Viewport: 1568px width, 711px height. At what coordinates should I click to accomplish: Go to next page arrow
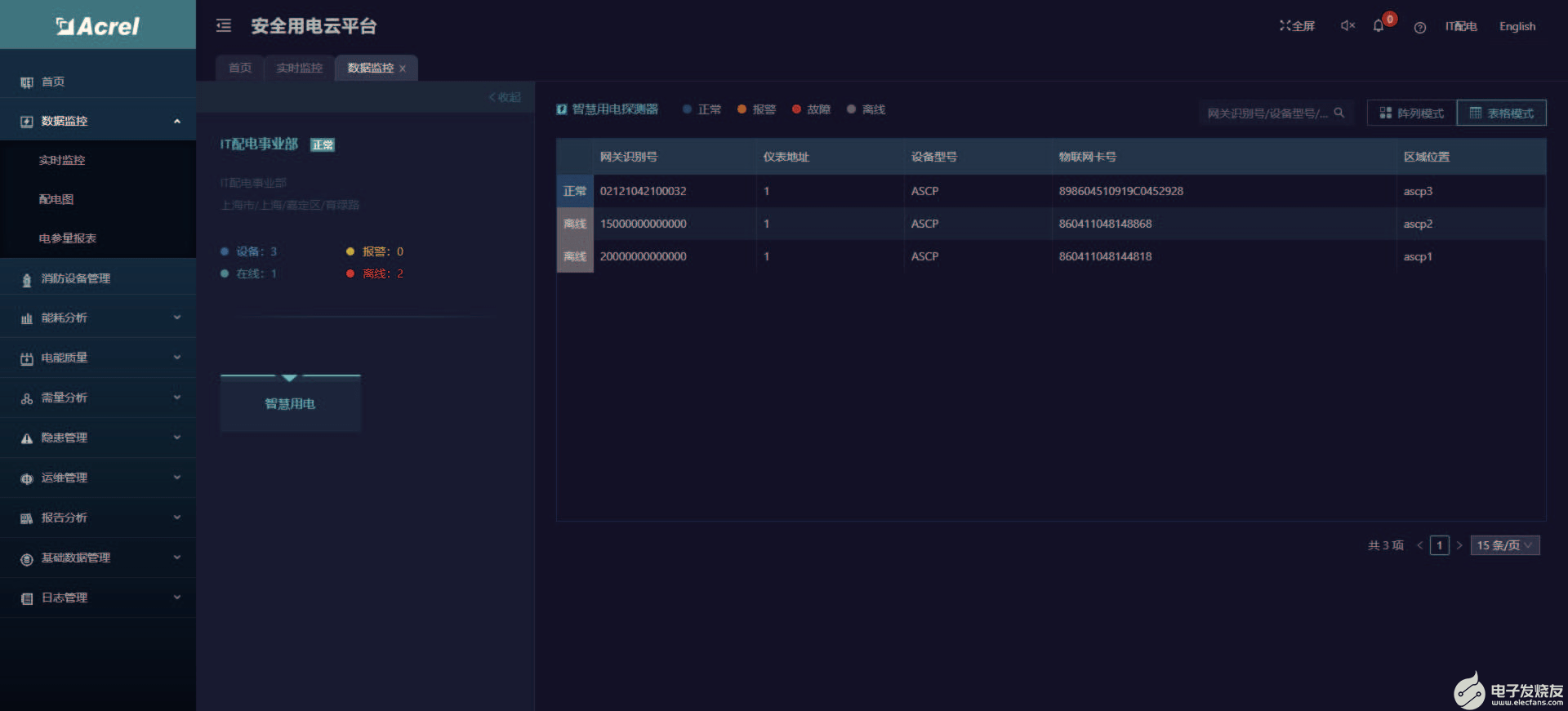coord(1459,545)
